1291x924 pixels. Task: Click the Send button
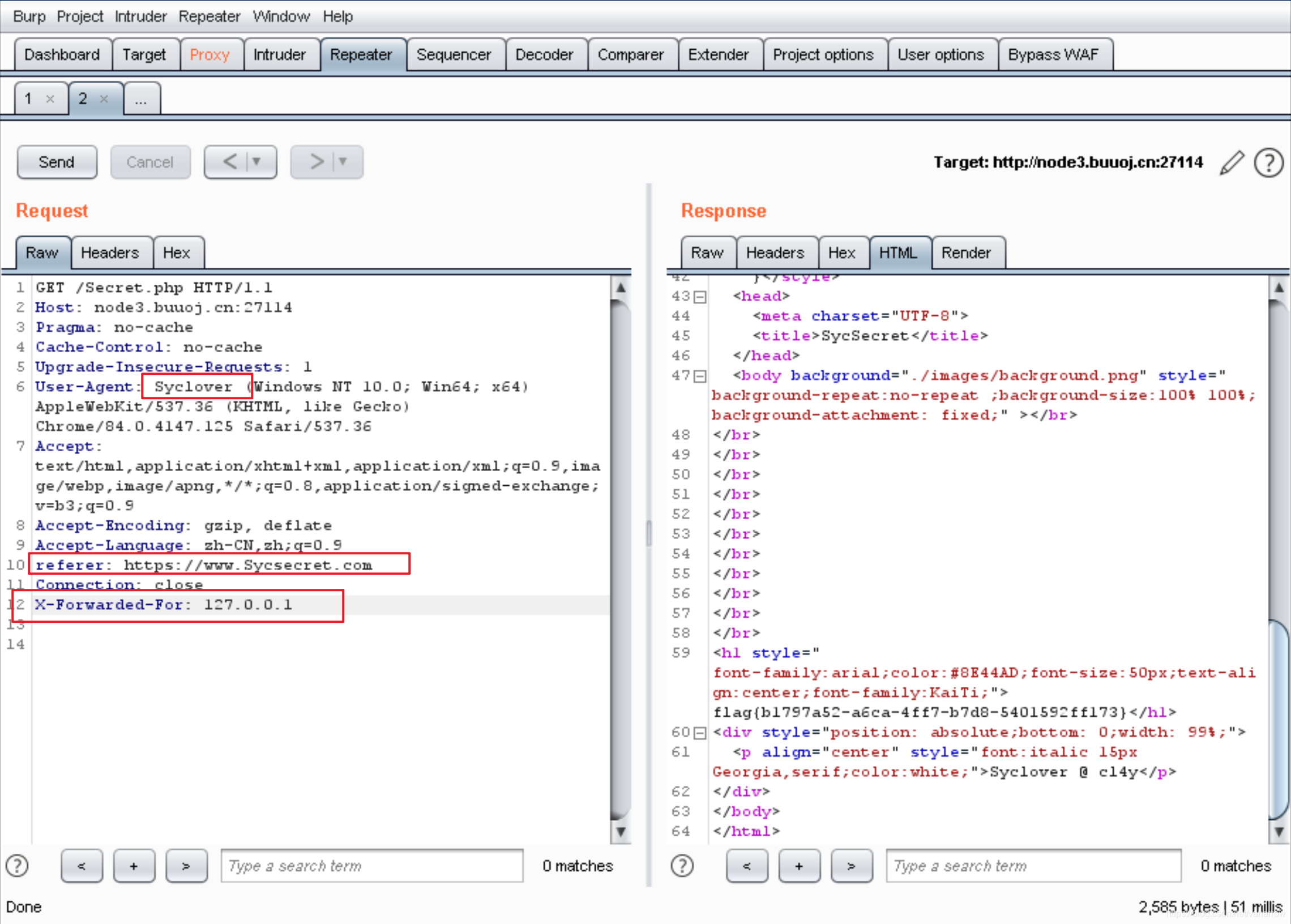pyautogui.click(x=56, y=161)
